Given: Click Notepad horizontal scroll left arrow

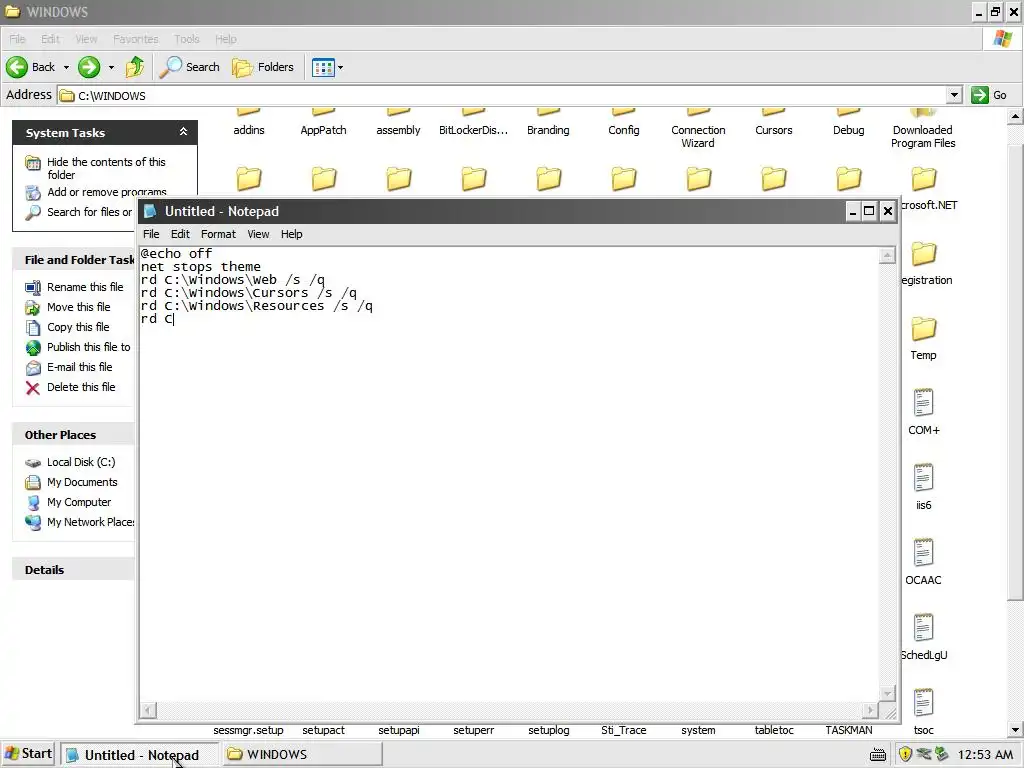Looking at the screenshot, I should (149, 709).
